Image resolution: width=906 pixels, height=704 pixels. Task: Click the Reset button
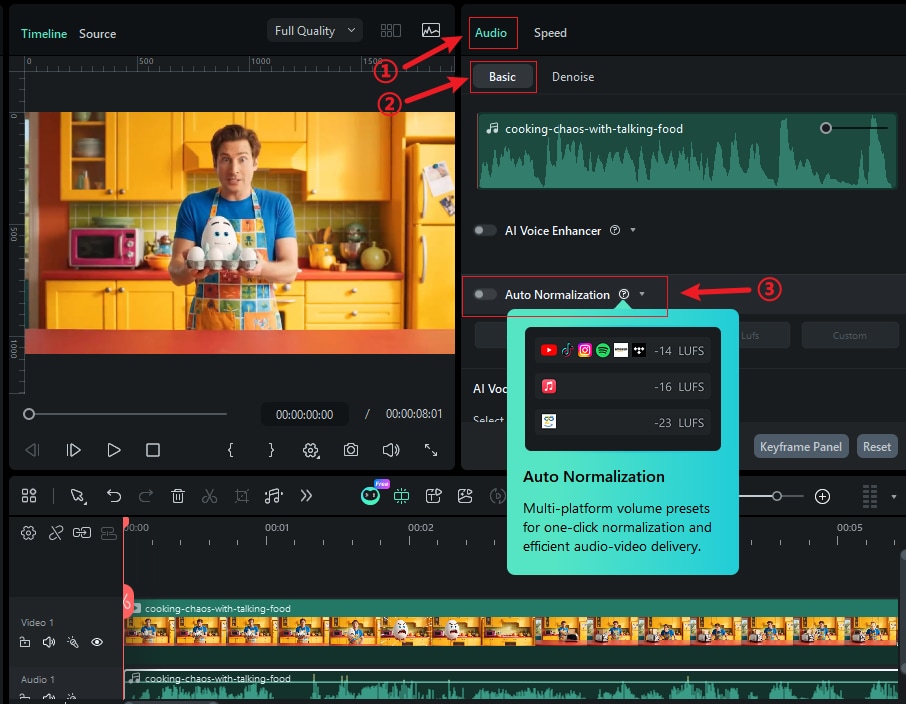[x=877, y=447]
